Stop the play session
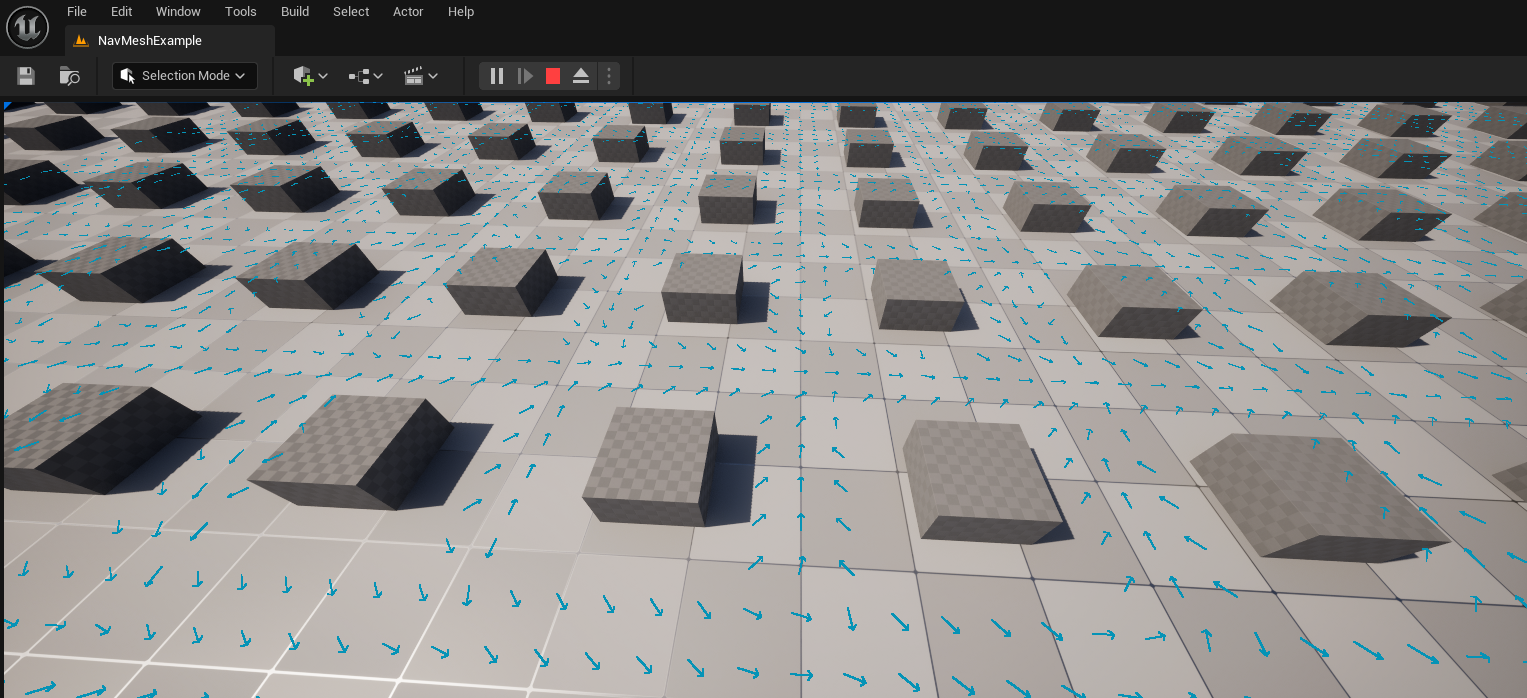1527x698 pixels. [x=553, y=76]
